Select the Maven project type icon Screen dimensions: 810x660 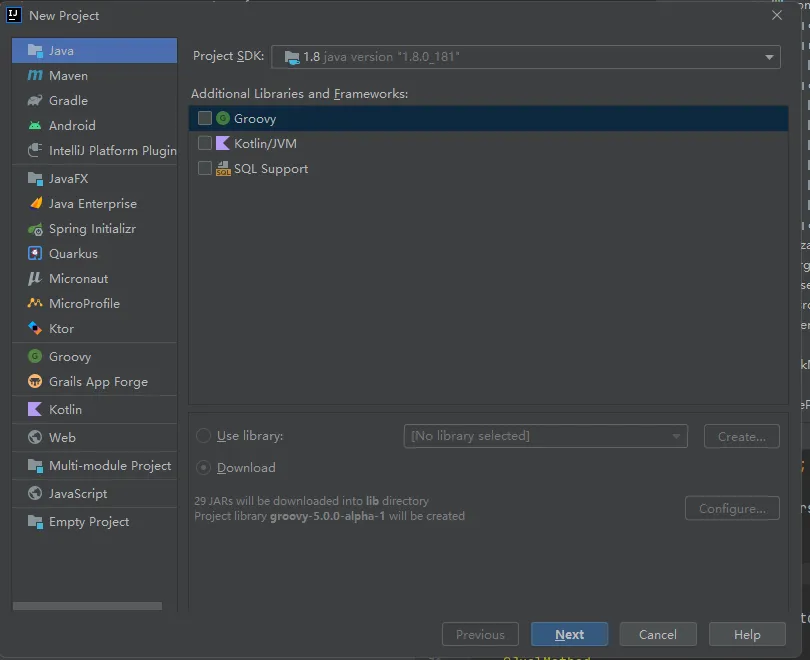point(35,76)
